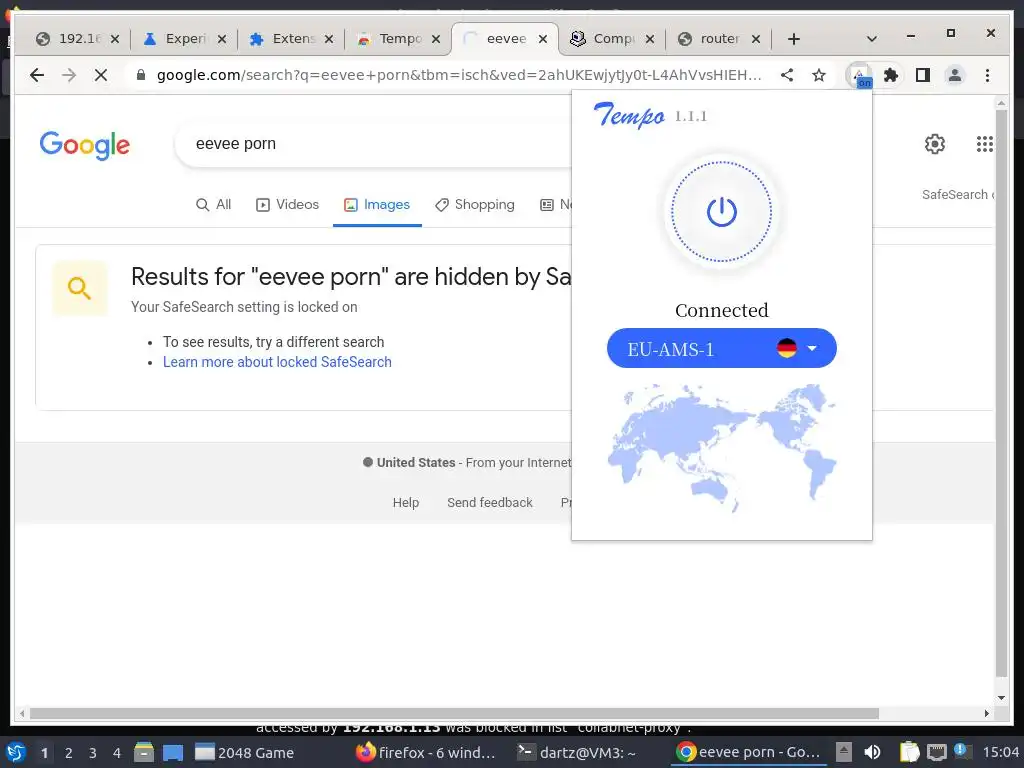
Task: Switch to workspace 4
Action: pyautogui.click(x=117, y=753)
